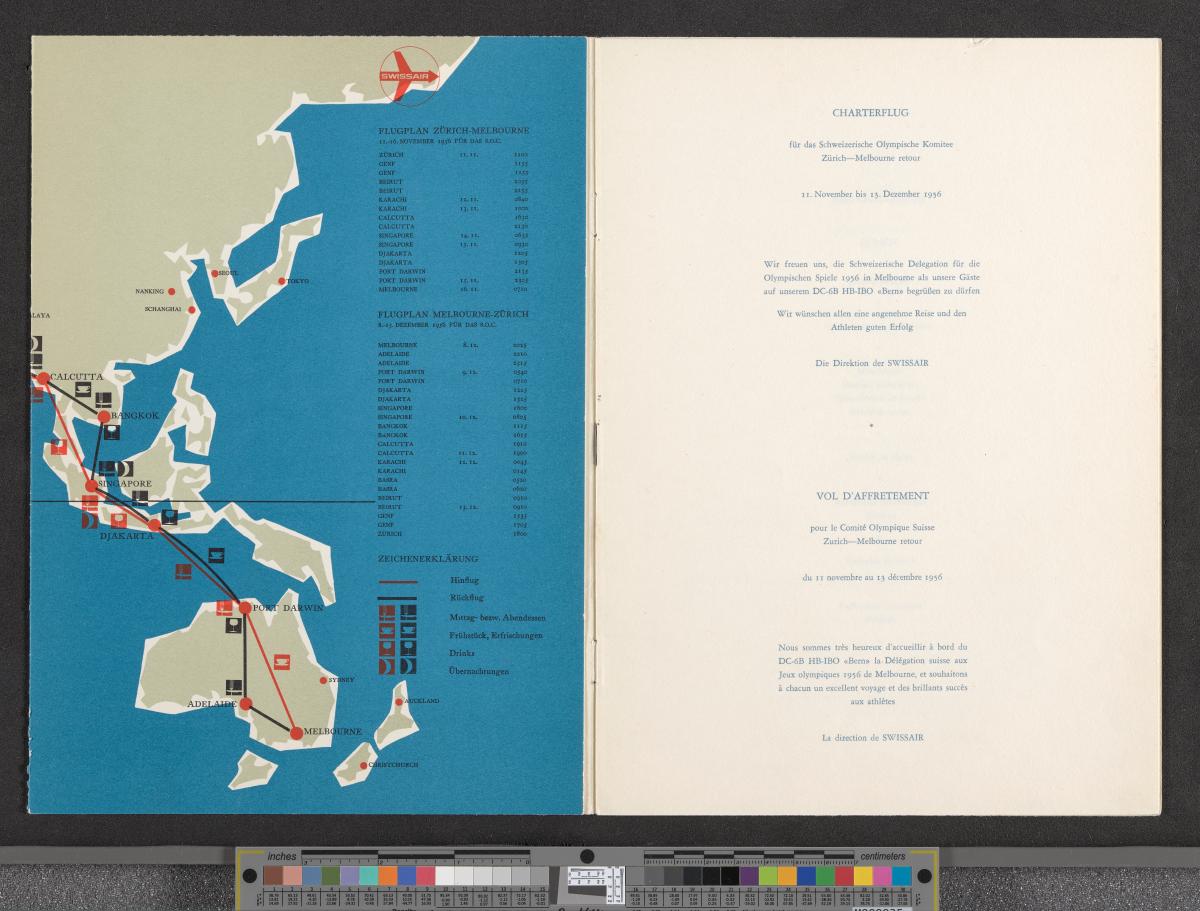Click the 'ADELAIDE' map label

(x=211, y=704)
